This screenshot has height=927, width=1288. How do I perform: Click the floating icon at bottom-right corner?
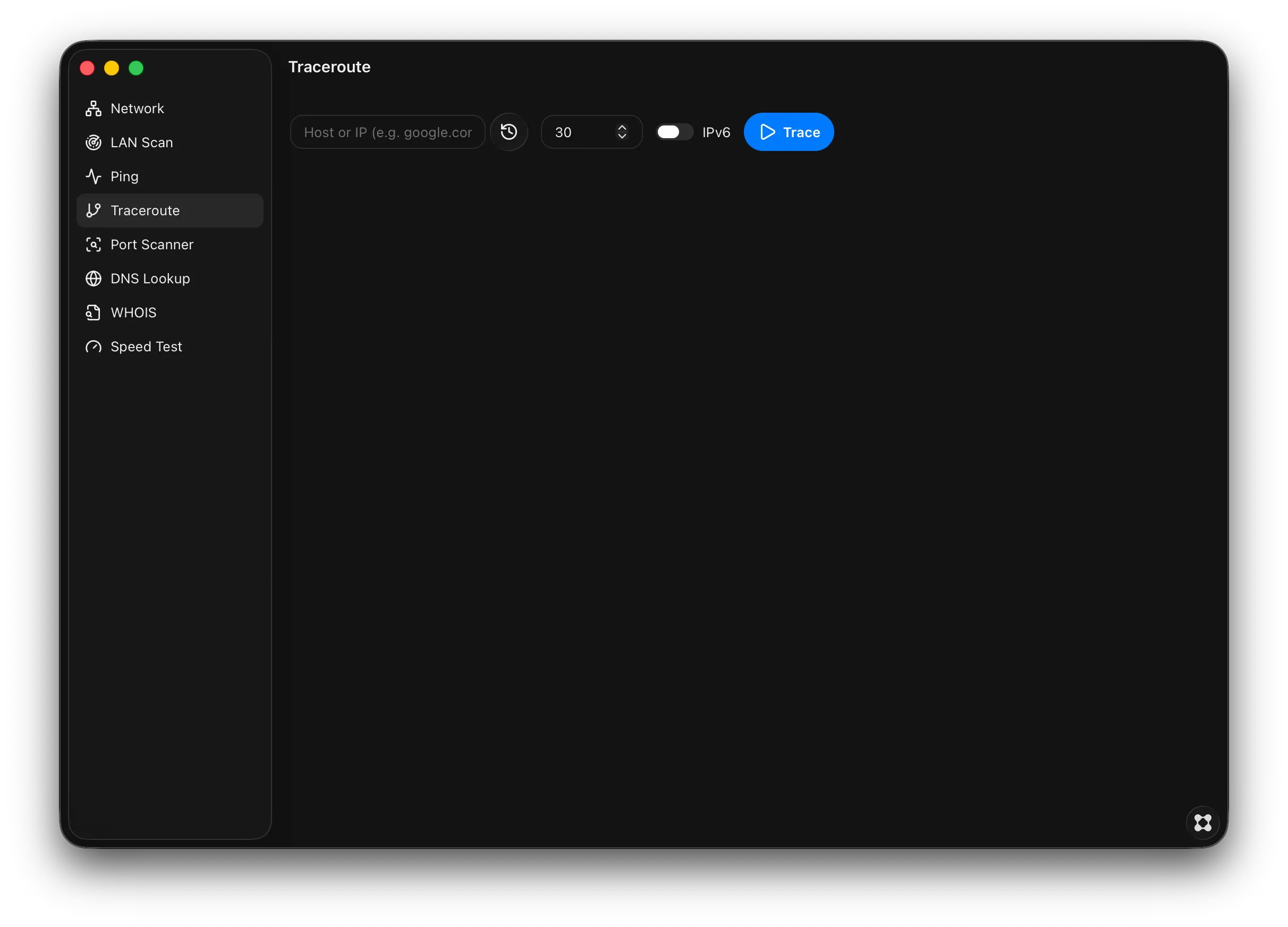(x=1202, y=822)
